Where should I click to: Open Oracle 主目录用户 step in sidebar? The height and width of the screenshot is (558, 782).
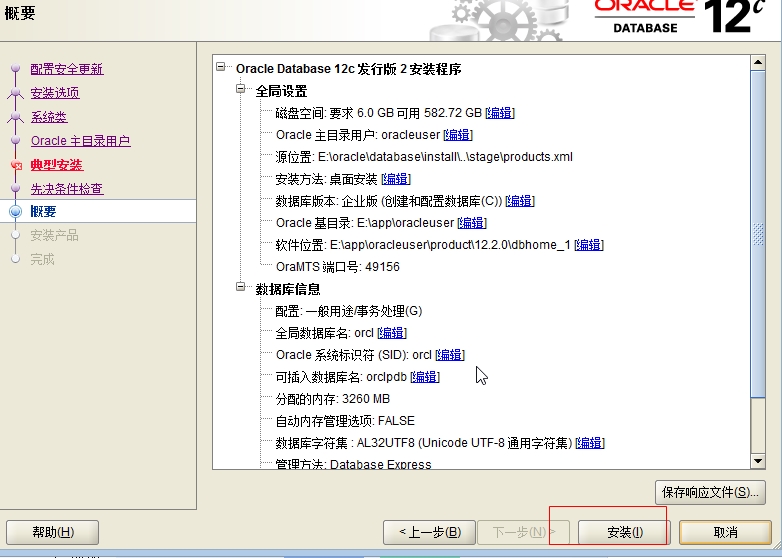pyautogui.click(x=80, y=141)
